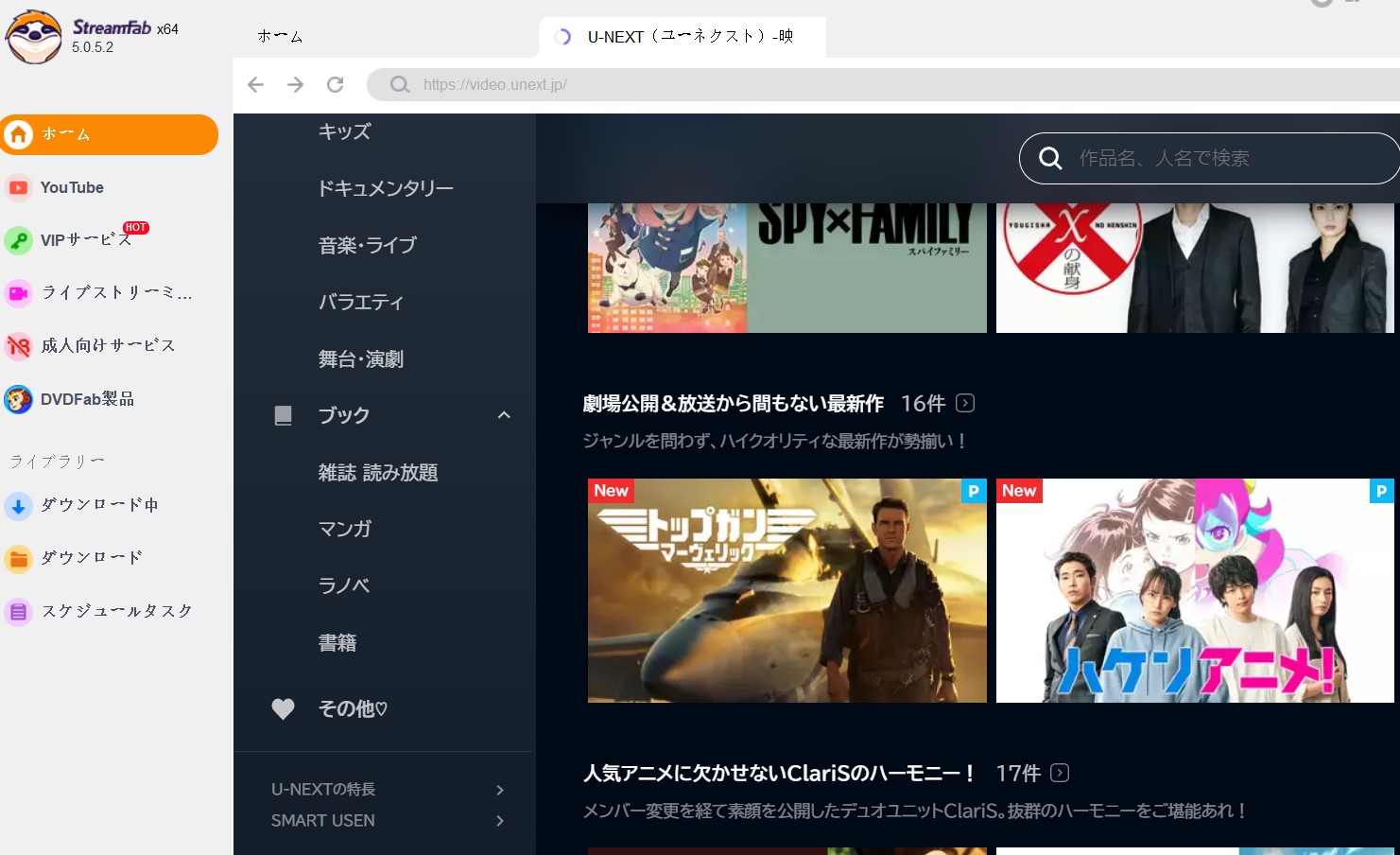Reload the page with refresh icon

[335, 84]
